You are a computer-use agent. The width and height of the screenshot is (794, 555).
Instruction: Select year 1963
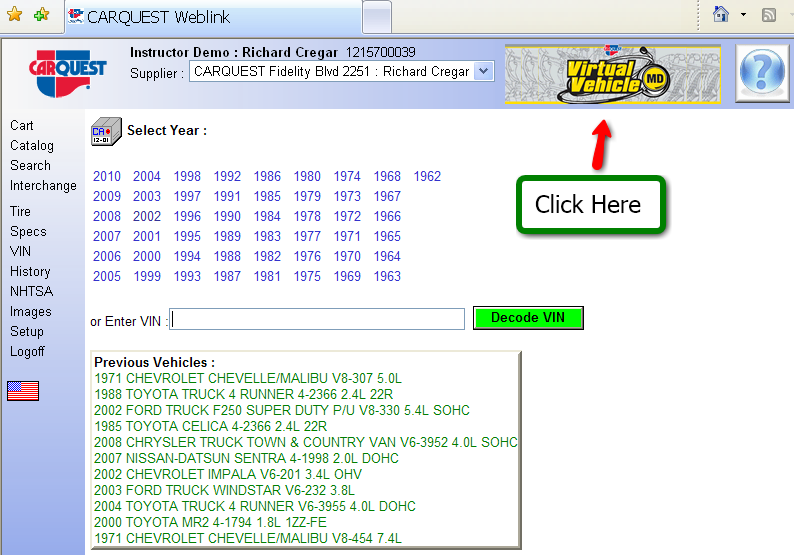click(387, 276)
